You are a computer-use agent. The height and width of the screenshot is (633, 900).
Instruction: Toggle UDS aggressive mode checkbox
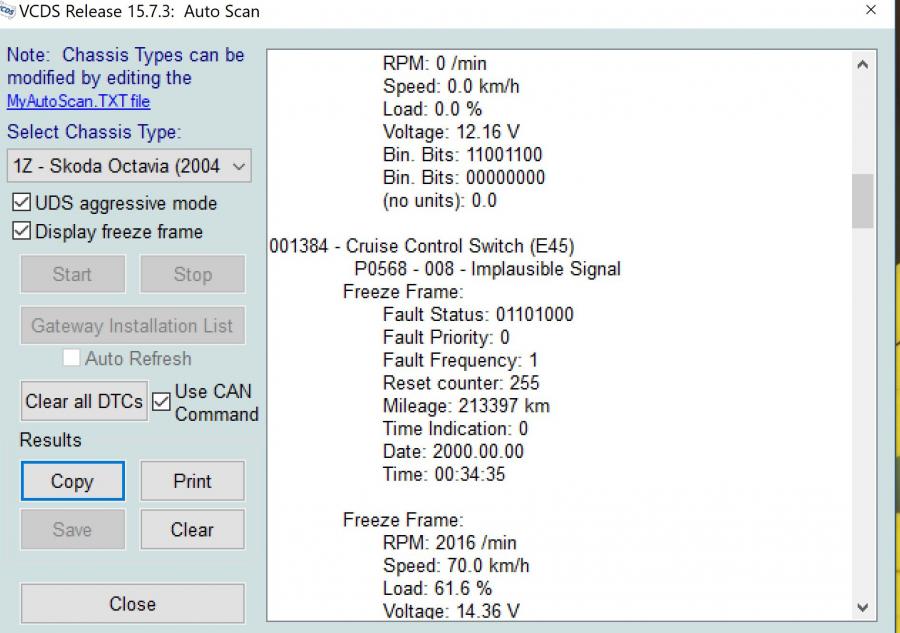click(x=20, y=203)
